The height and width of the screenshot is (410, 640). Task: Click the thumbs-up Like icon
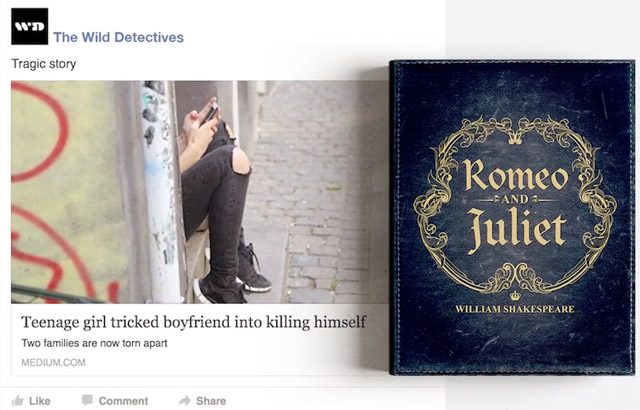tap(18, 401)
